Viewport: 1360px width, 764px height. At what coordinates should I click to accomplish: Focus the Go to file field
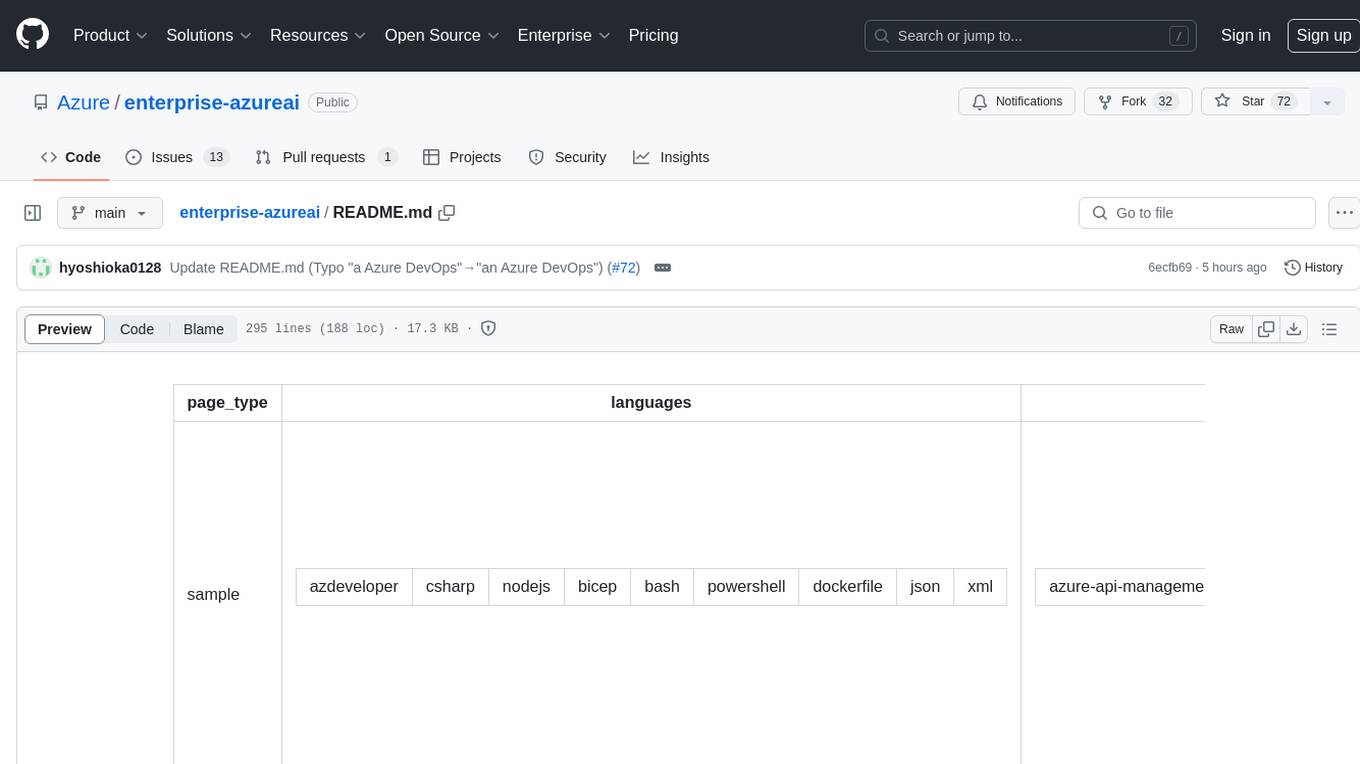pos(1197,213)
